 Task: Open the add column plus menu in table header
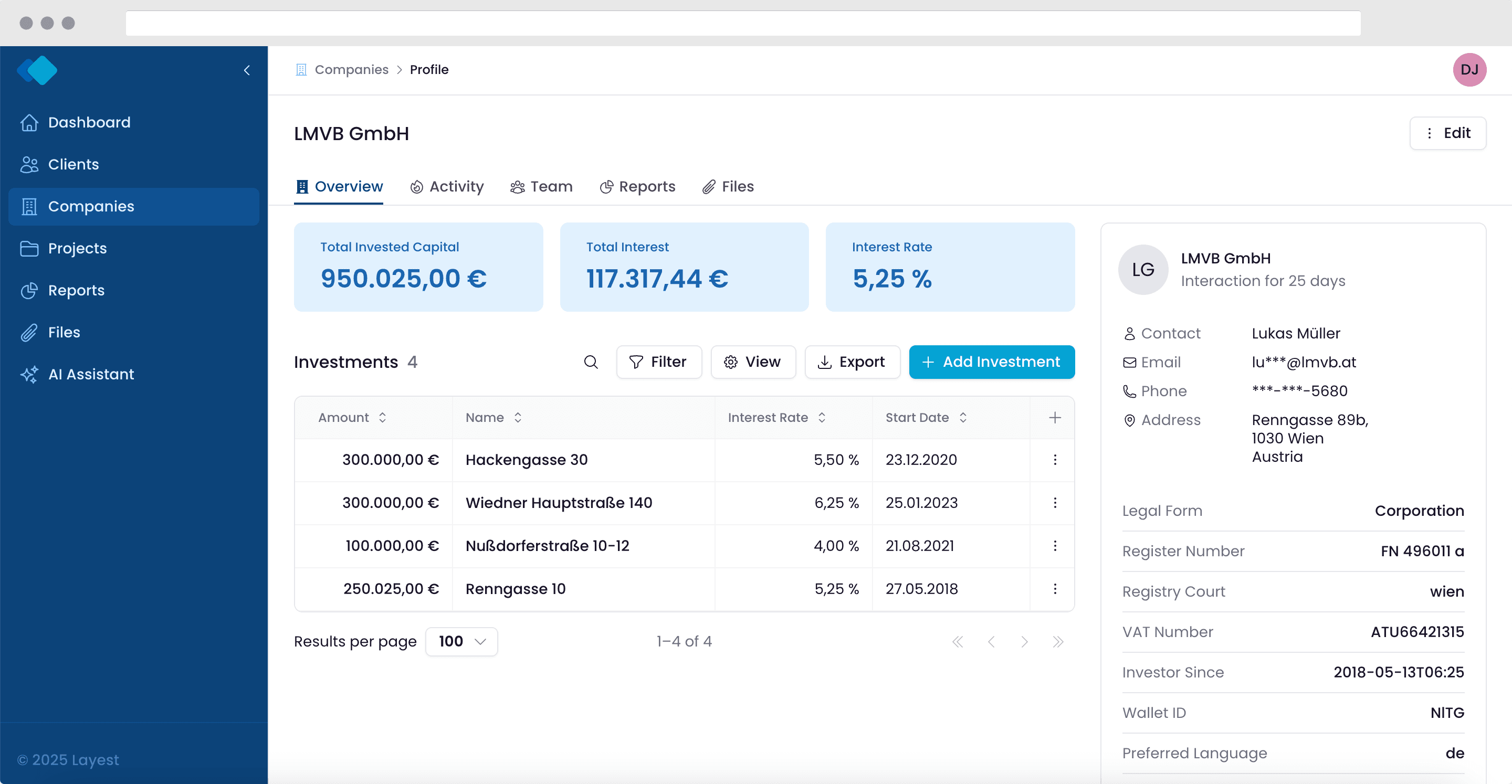click(x=1055, y=417)
